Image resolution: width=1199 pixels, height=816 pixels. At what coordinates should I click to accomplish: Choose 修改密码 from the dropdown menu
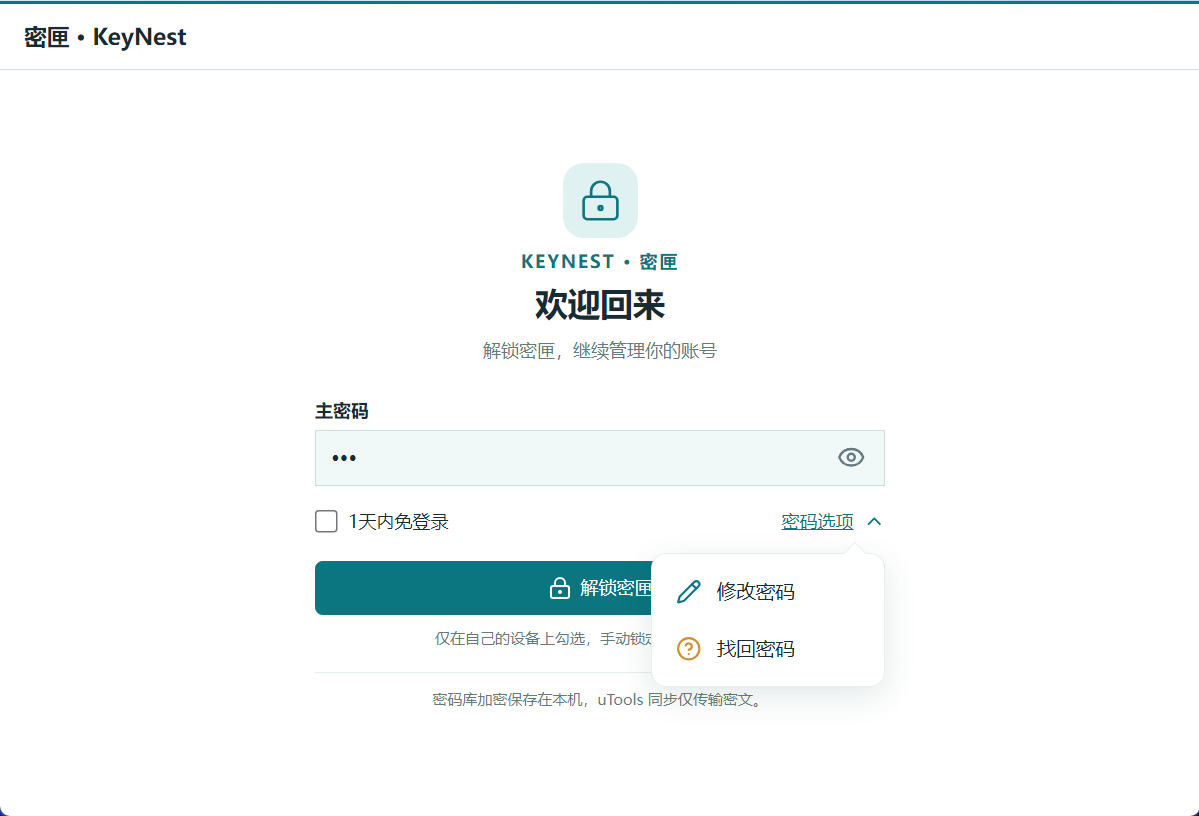[768, 591]
